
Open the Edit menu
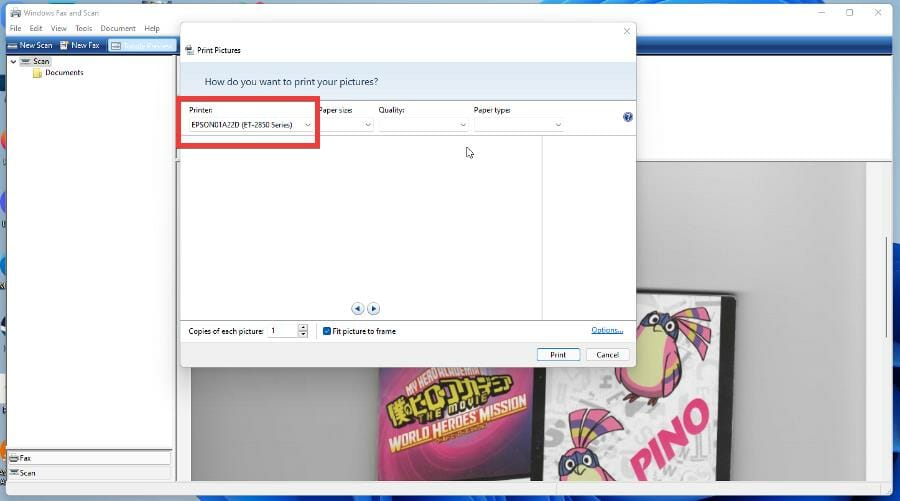36,28
